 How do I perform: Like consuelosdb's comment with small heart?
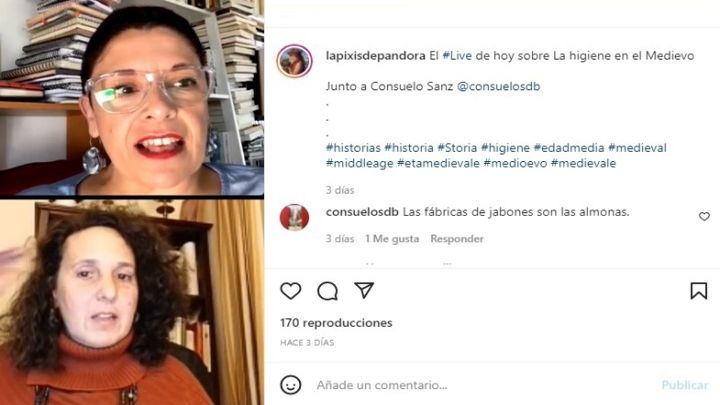(704, 216)
